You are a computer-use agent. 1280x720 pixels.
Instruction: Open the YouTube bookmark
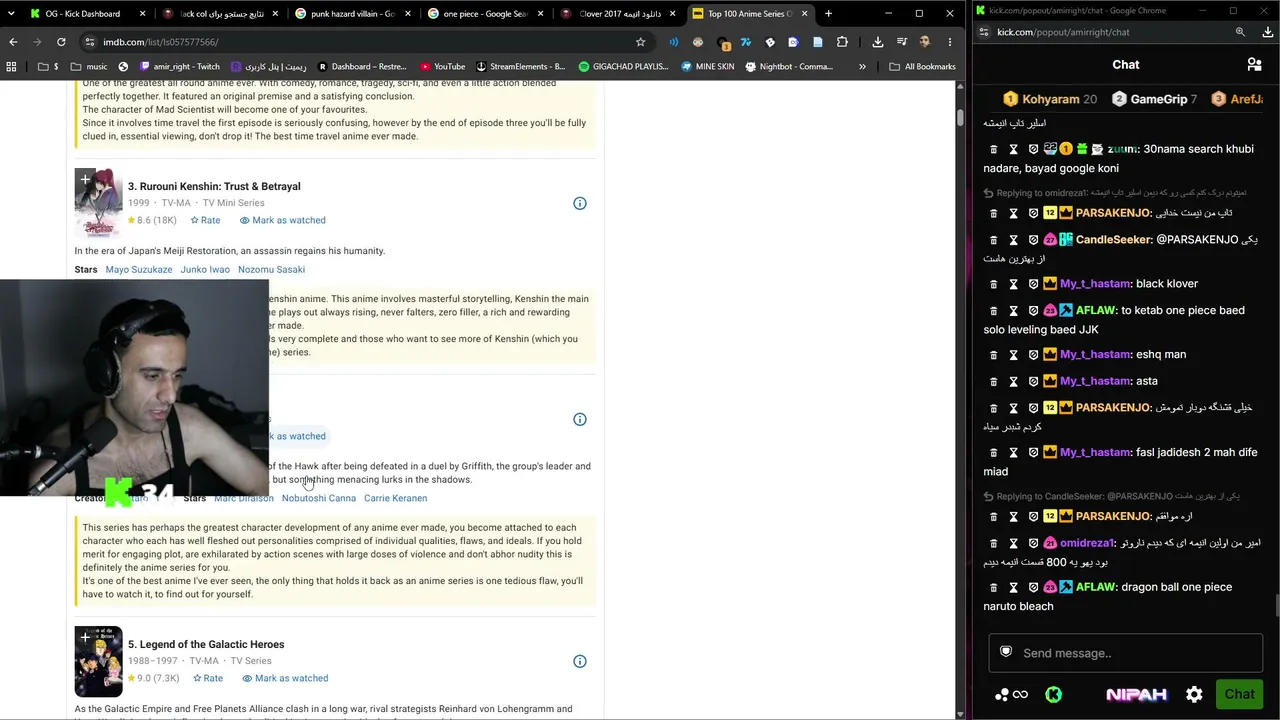click(x=442, y=67)
